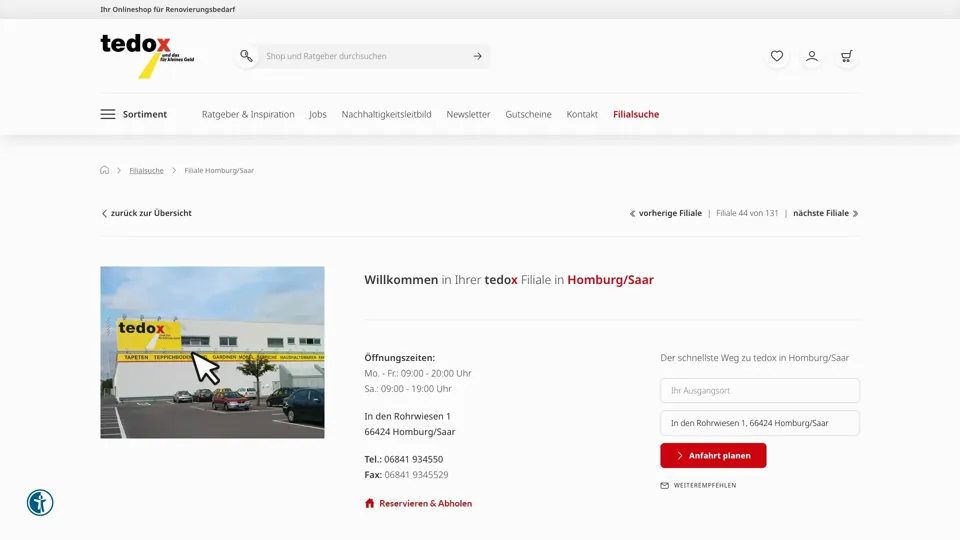This screenshot has width=960, height=540.
Task: Go to nächste Filiale
Action: click(x=821, y=213)
